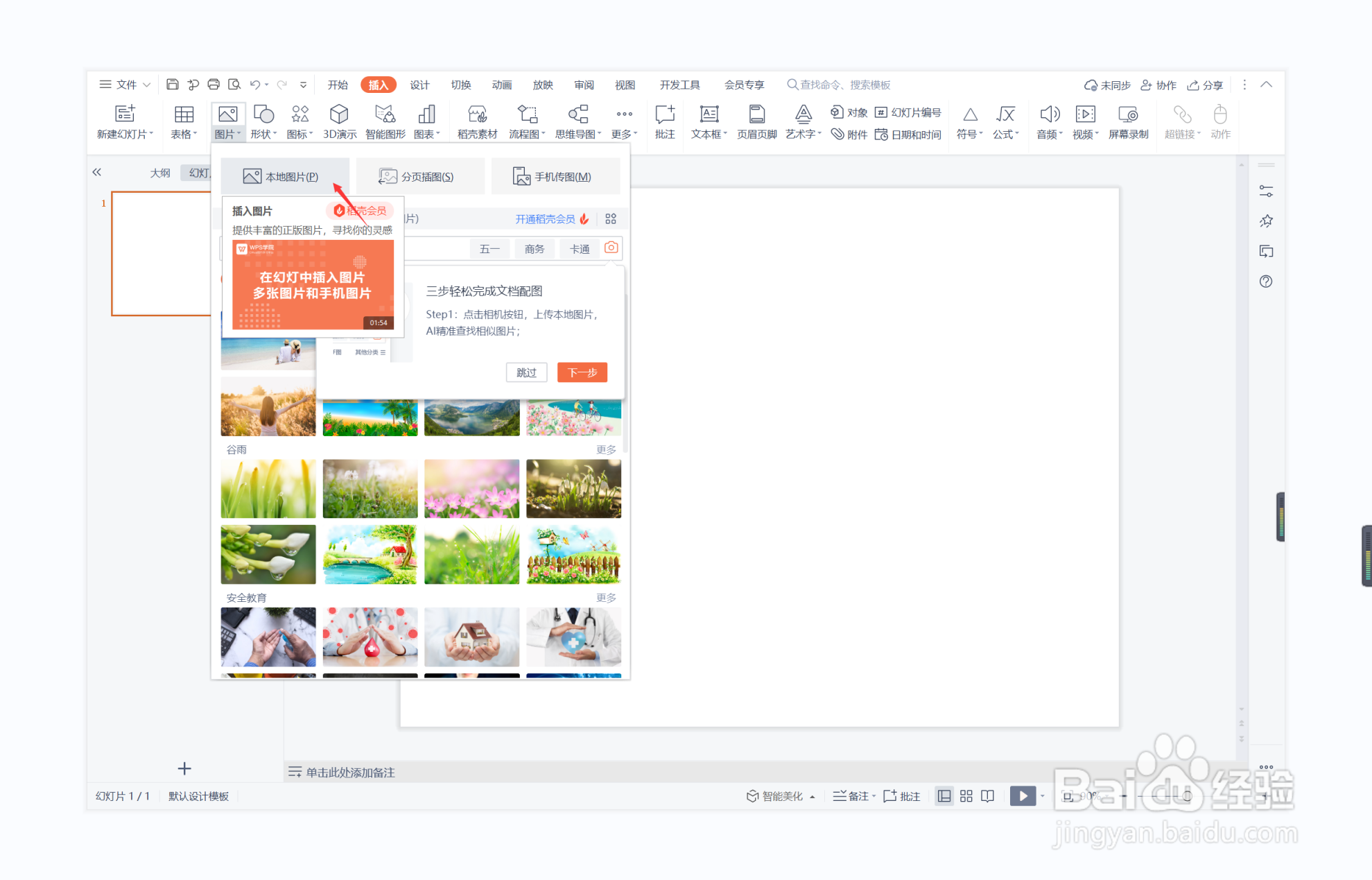The width and height of the screenshot is (1372, 880).
Task: Click the WordArt (艺术字) icon
Action: (x=803, y=114)
